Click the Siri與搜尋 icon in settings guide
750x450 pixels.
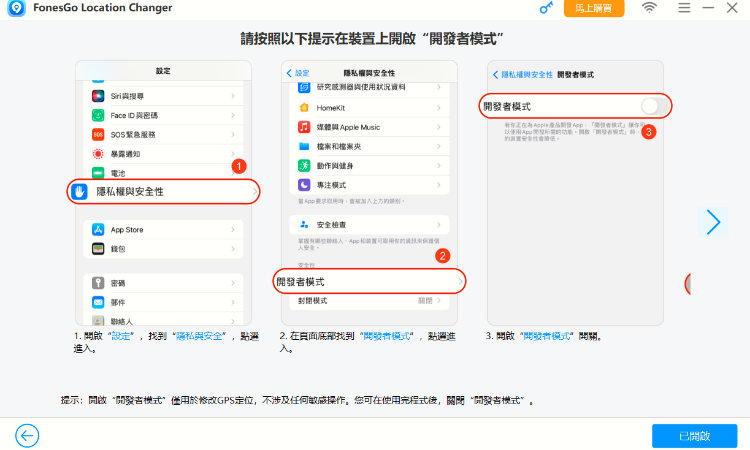coord(98,96)
